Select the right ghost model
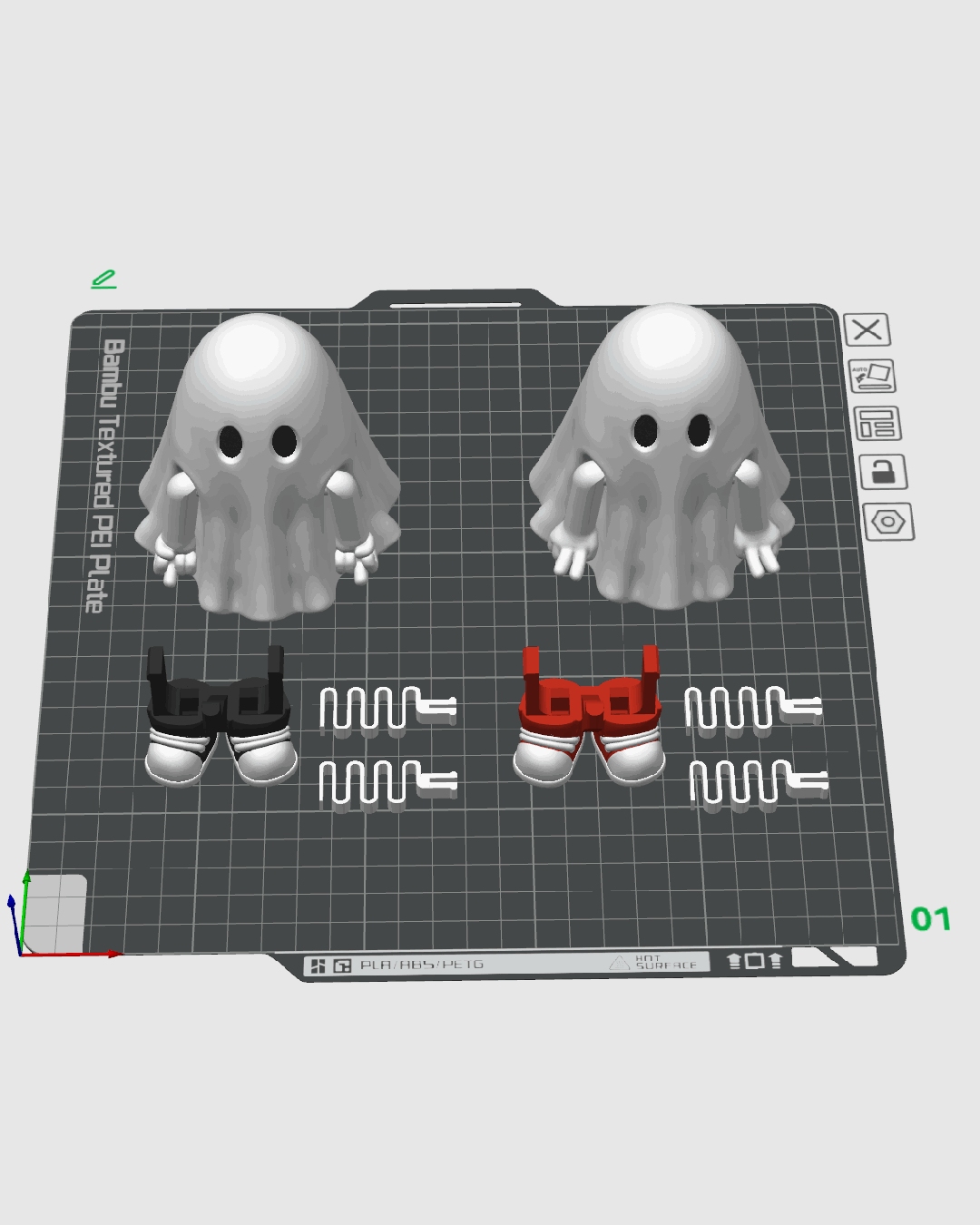This screenshot has height=1225, width=980. click(662, 456)
